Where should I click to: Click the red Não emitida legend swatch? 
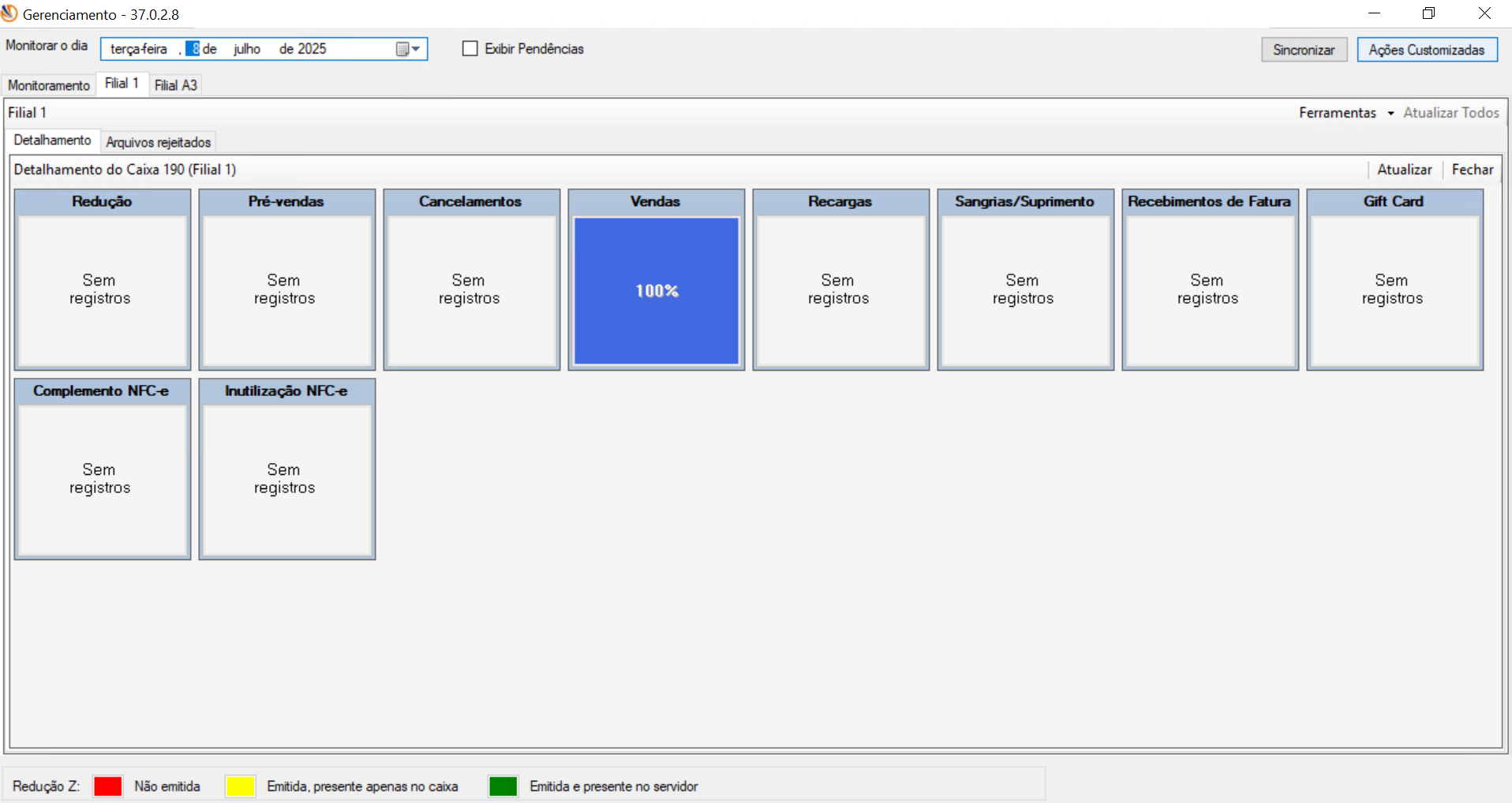(108, 786)
